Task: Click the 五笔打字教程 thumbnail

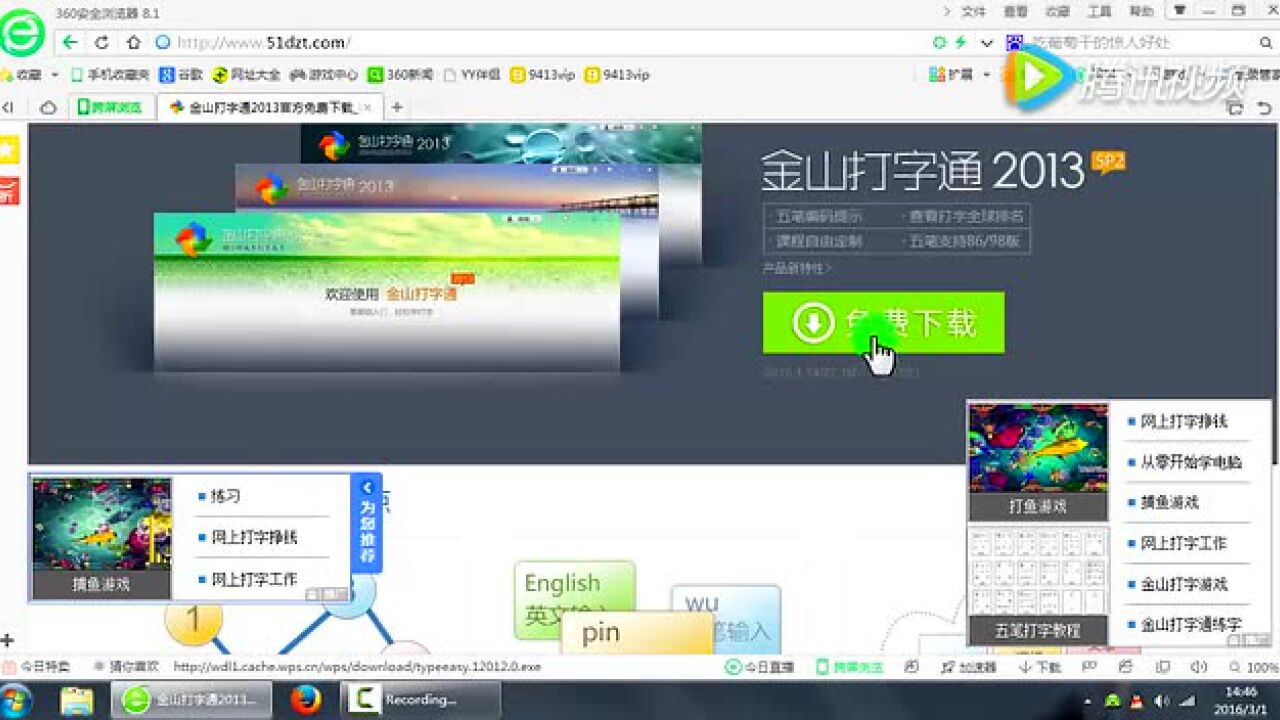Action: pyautogui.click(x=1038, y=586)
